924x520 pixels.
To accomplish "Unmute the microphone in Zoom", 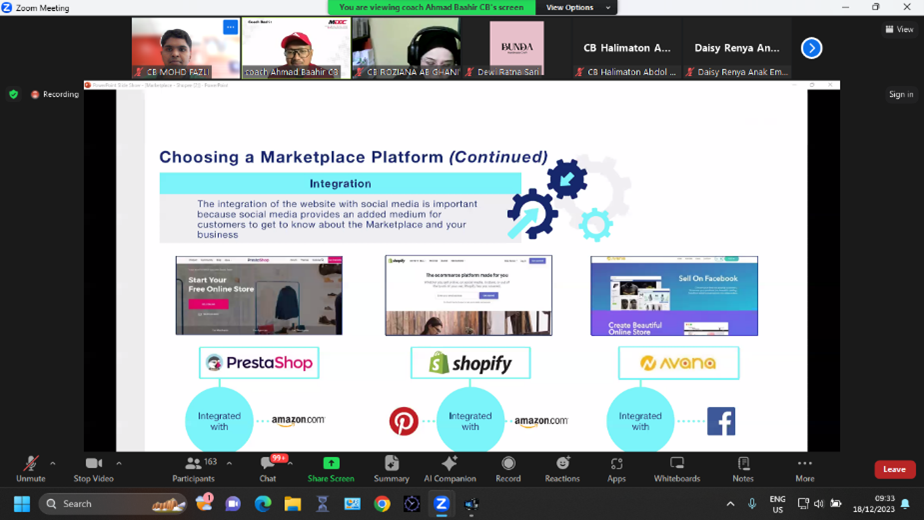I will pyautogui.click(x=31, y=469).
